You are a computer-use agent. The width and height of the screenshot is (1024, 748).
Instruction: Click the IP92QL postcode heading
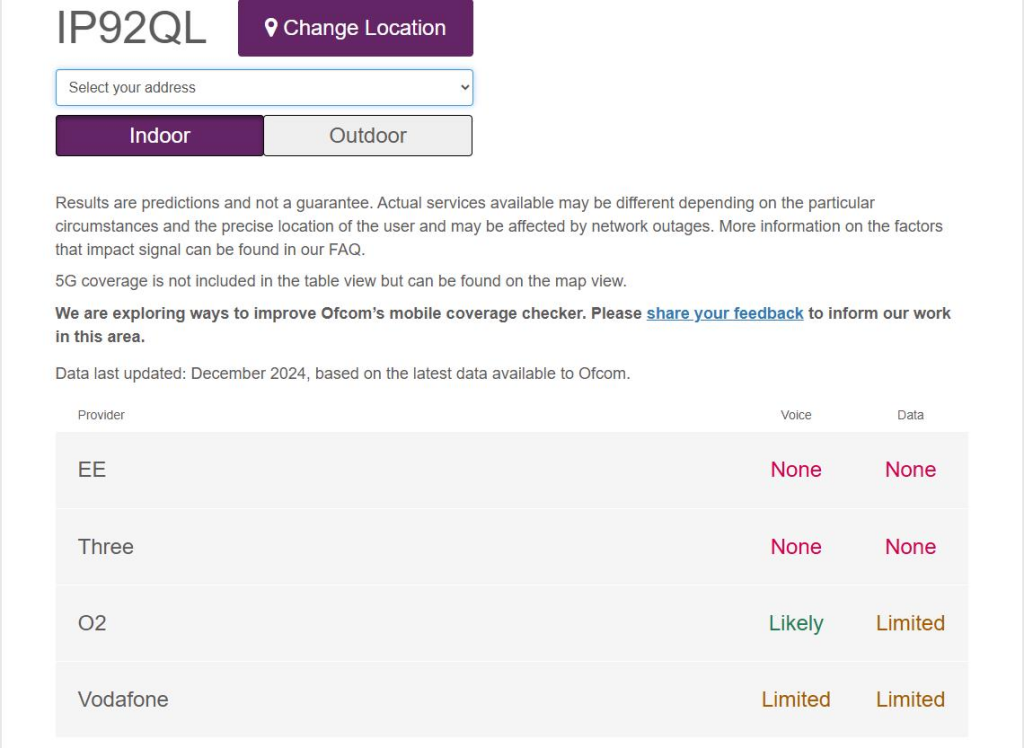tap(131, 28)
